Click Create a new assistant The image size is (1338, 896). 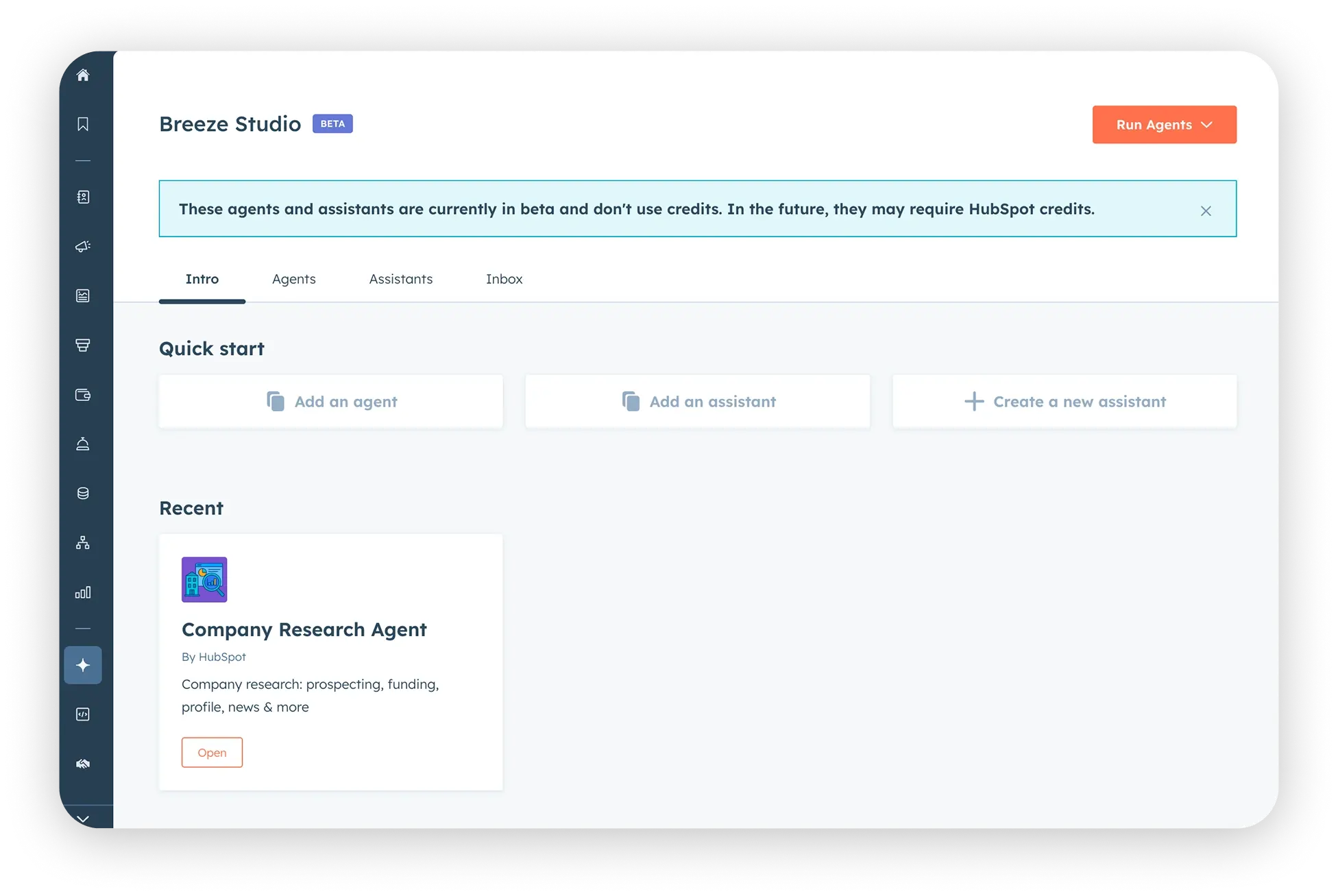coord(1065,402)
